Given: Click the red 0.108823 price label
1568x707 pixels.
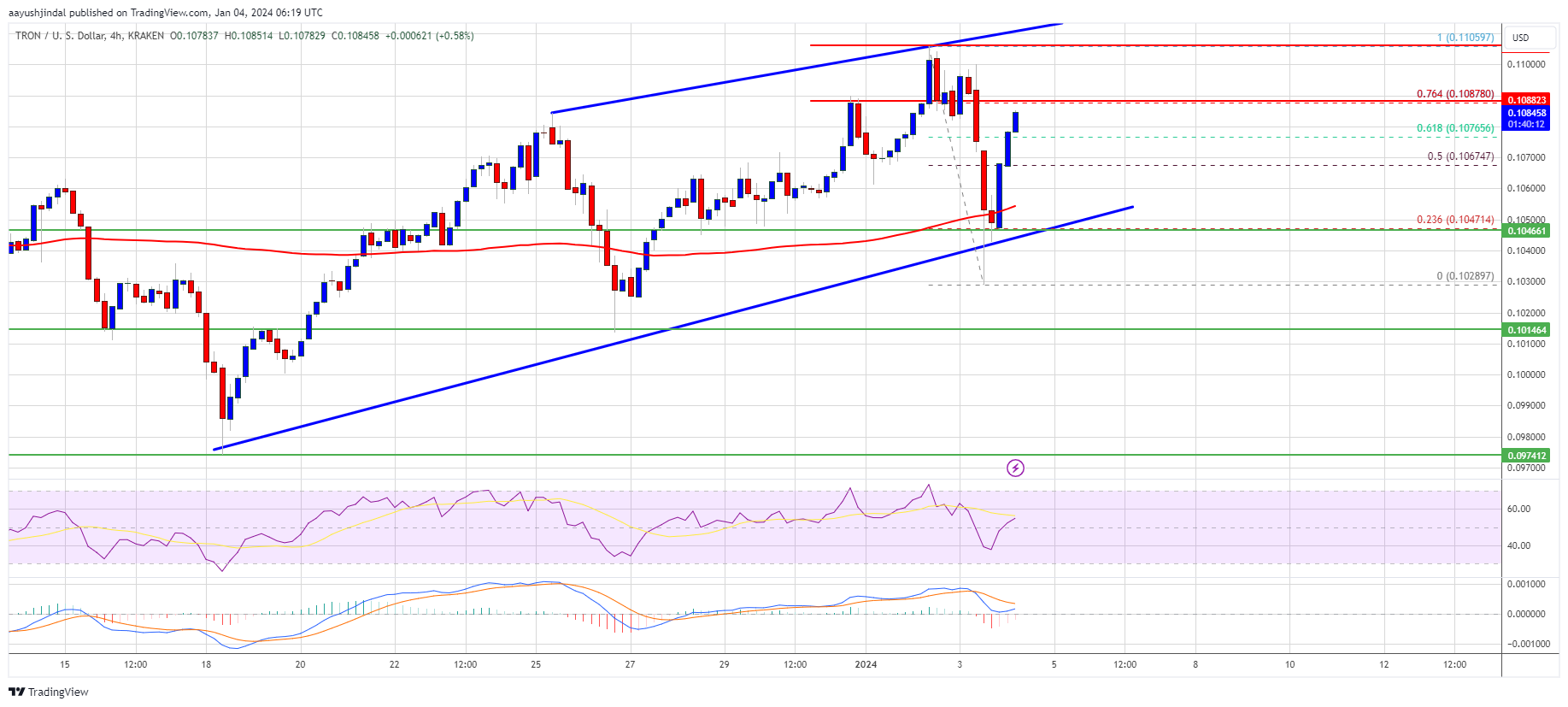Looking at the screenshot, I should point(1526,100).
